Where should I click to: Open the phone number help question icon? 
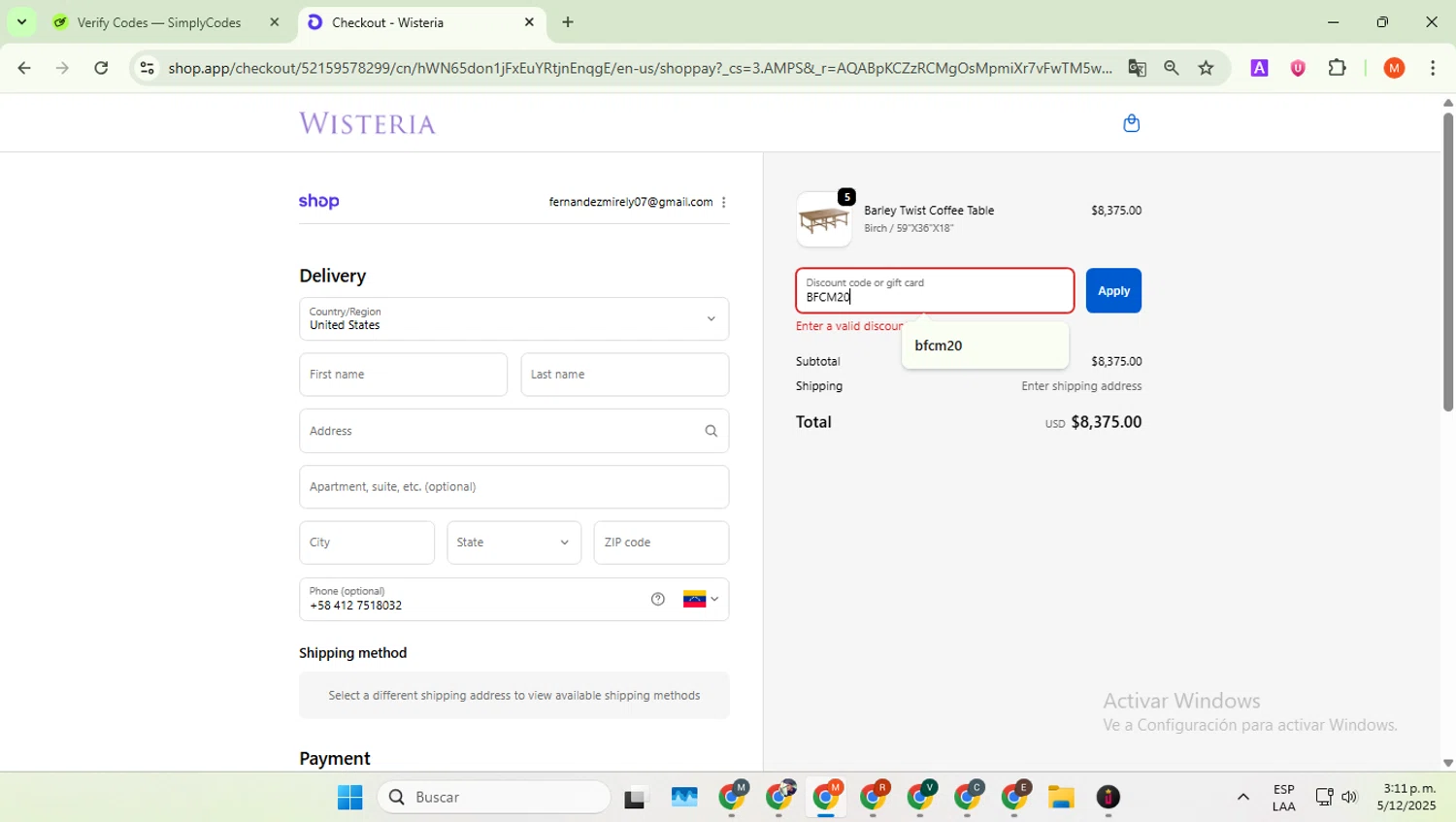pyautogui.click(x=658, y=599)
